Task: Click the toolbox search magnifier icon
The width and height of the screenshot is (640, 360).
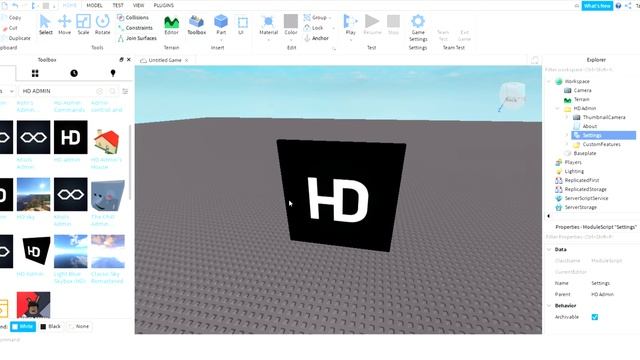Action: pos(112,91)
